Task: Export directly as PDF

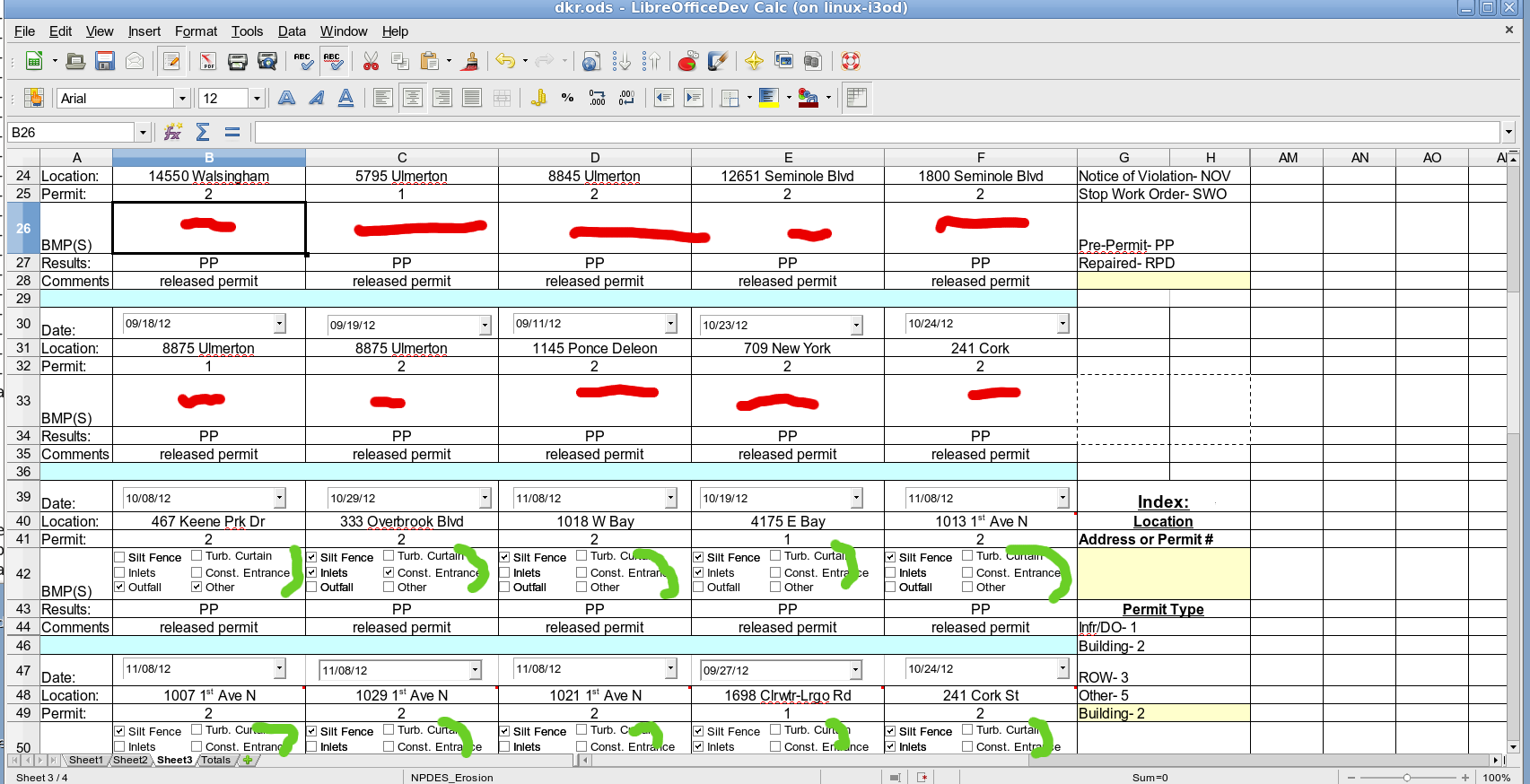Action: coord(208,61)
